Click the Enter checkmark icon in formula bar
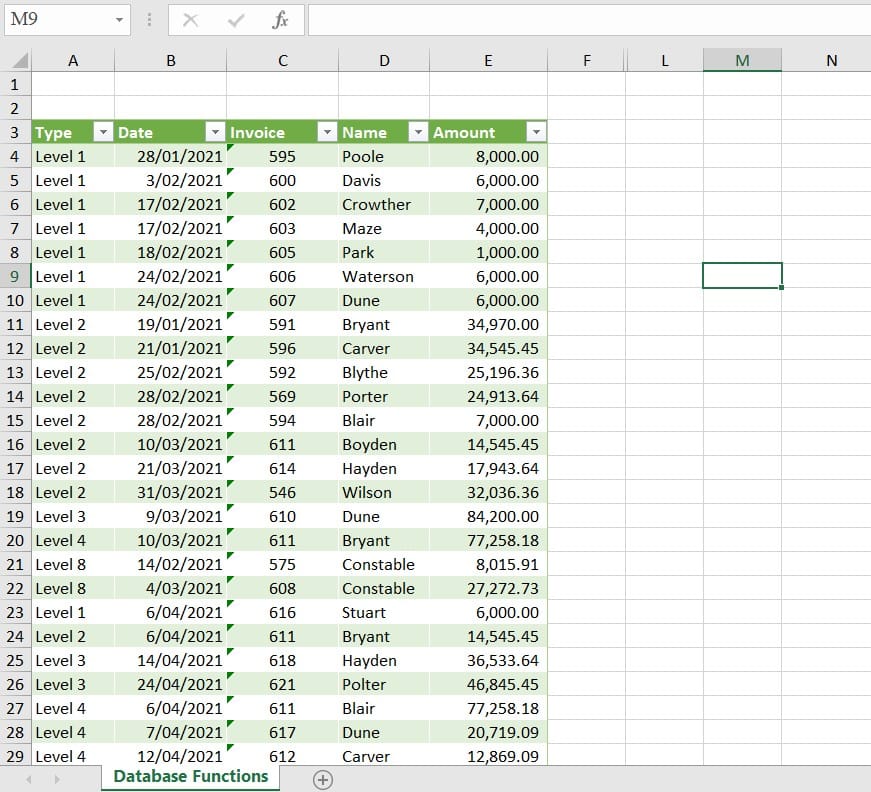The width and height of the screenshot is (871, 792). (237, 20)
